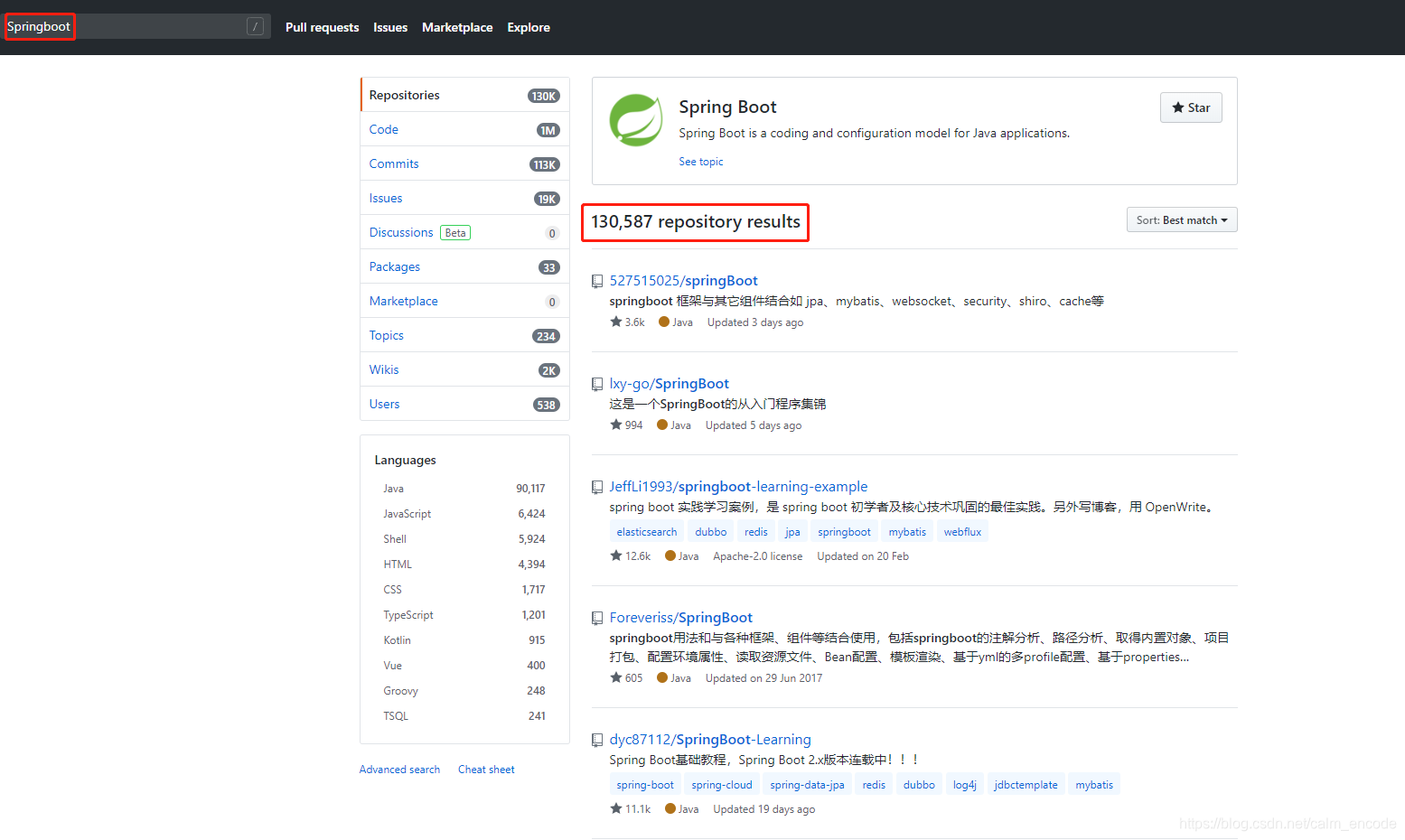The height and width of the screenshot is (840, 1405).
Task: Filter results by JavaScript language
Action: click(464, 514)
